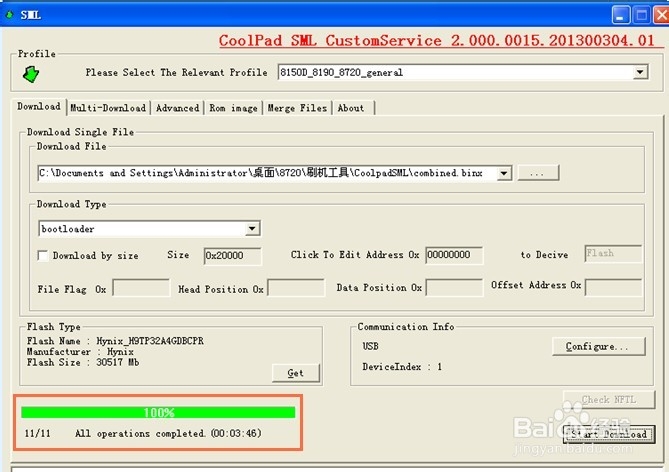Screen dimensions: 669x472
Task: Open the Configure... communication button
Action: [x=599, y=346]
